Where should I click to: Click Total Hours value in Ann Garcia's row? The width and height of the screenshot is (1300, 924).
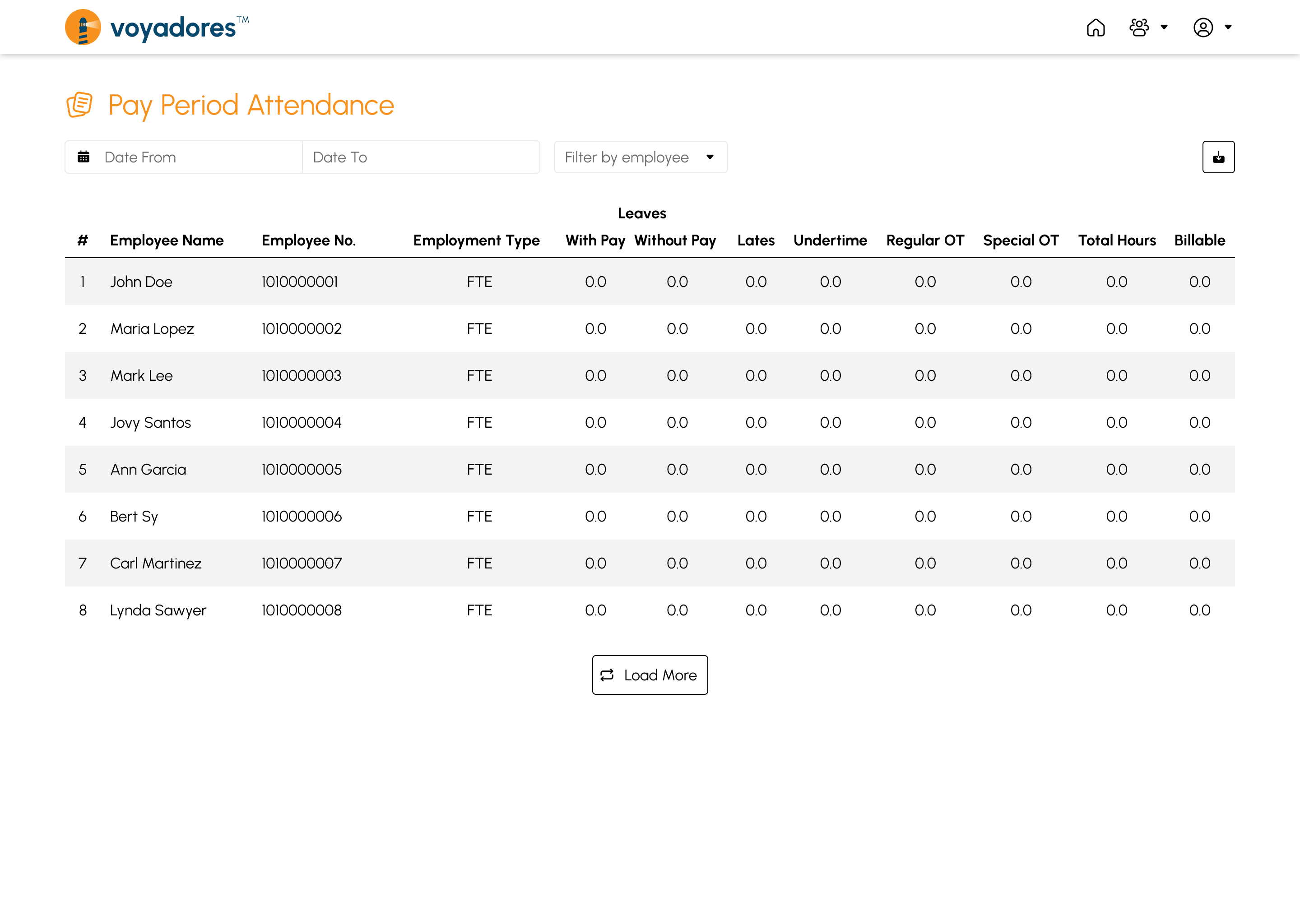(1117, 469)
